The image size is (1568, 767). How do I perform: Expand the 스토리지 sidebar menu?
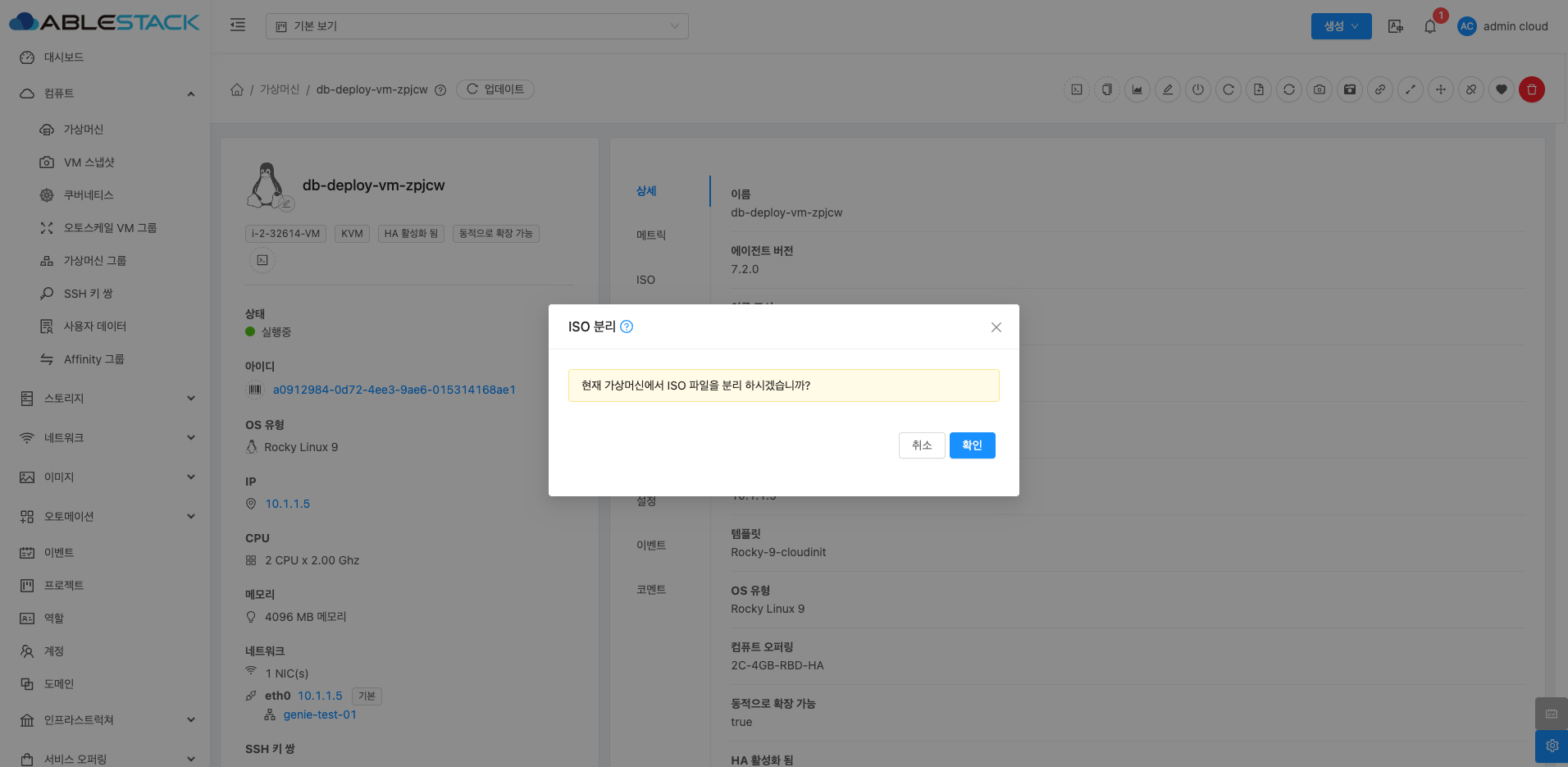[x=107, y=399]
